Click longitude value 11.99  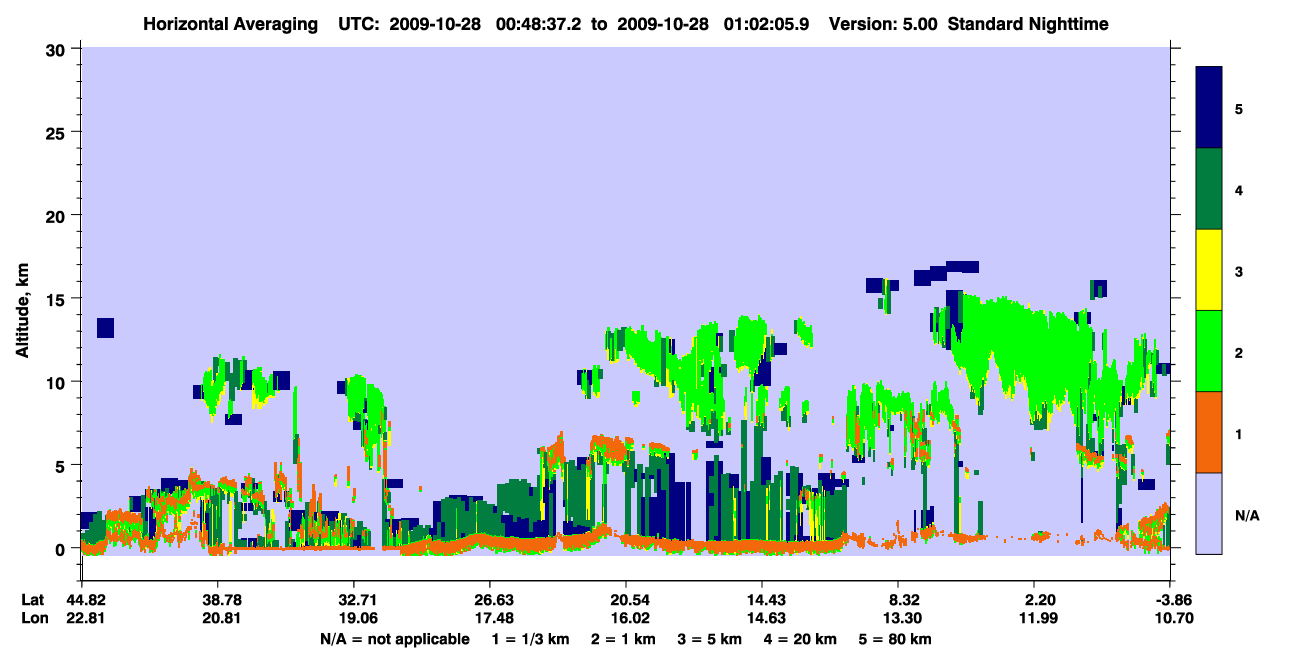tap(1040, 618)
